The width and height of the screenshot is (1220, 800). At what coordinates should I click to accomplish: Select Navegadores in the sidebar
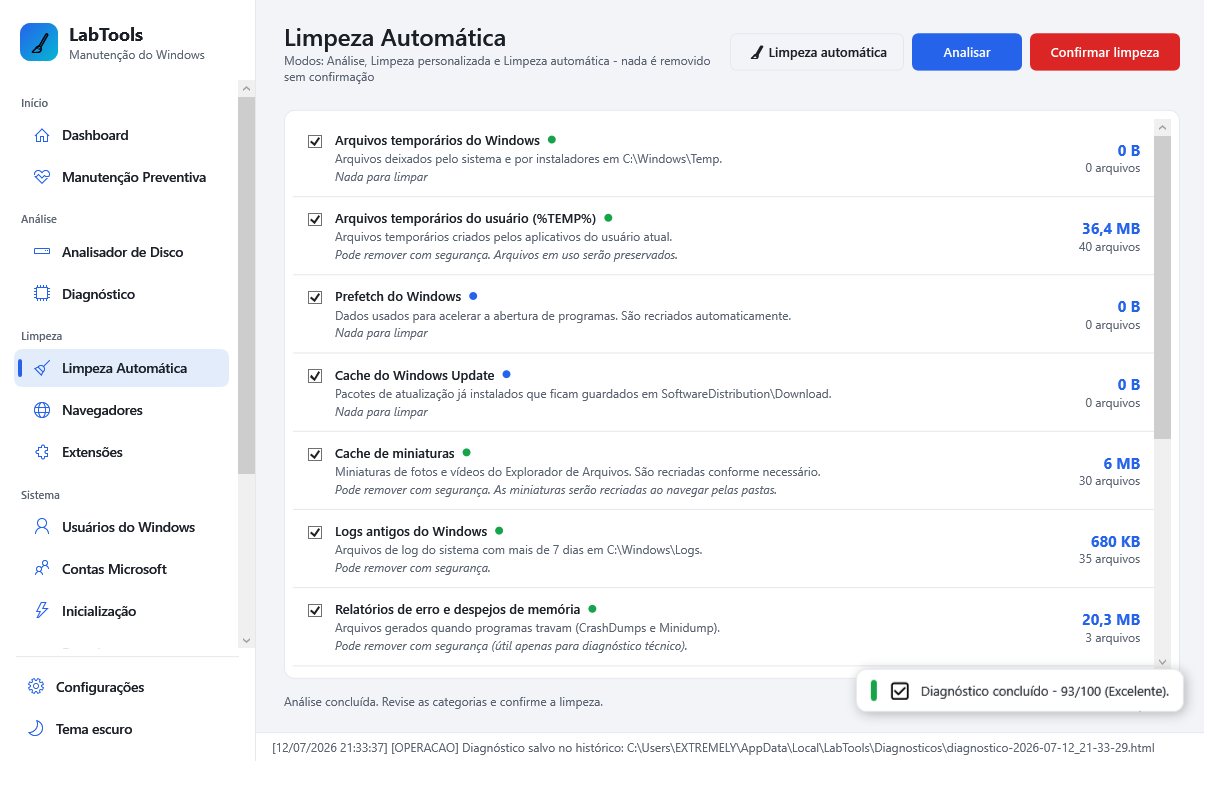[122, 410]
